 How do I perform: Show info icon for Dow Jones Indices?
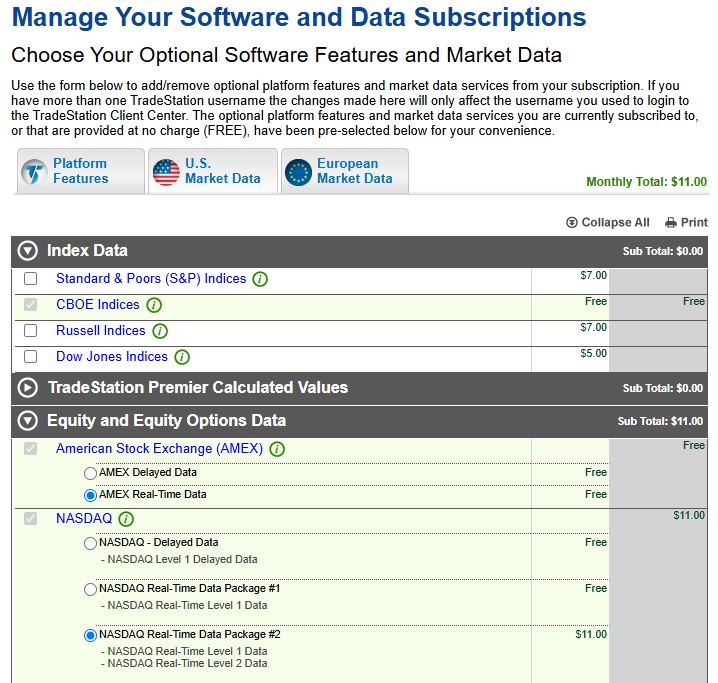click(x=182, y=357)
